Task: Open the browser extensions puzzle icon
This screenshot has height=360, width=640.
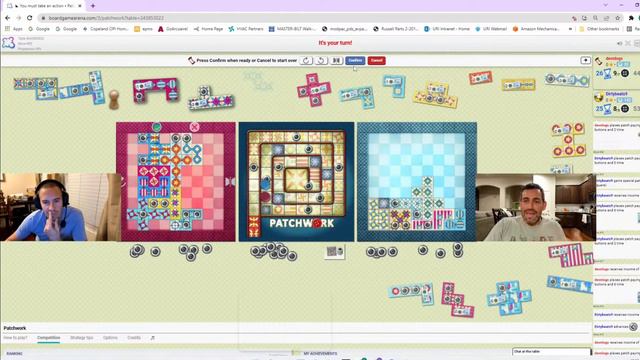Action: pos(631,18)
